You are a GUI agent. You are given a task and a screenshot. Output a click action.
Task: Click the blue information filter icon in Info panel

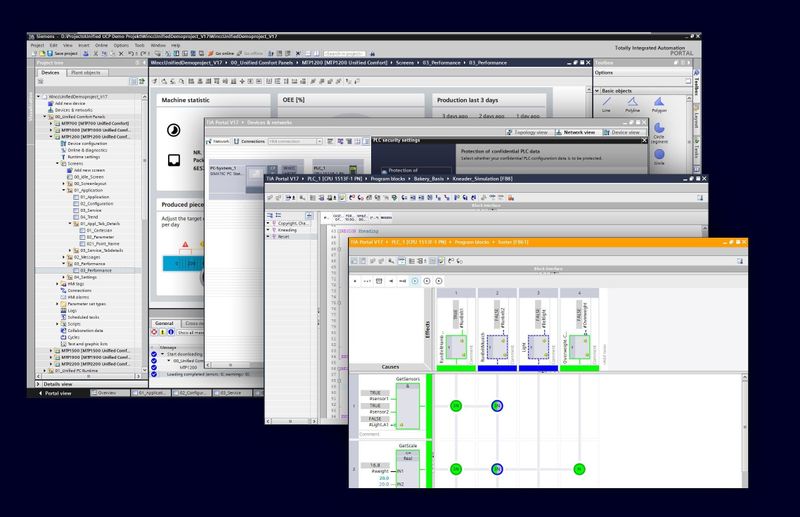171,332
